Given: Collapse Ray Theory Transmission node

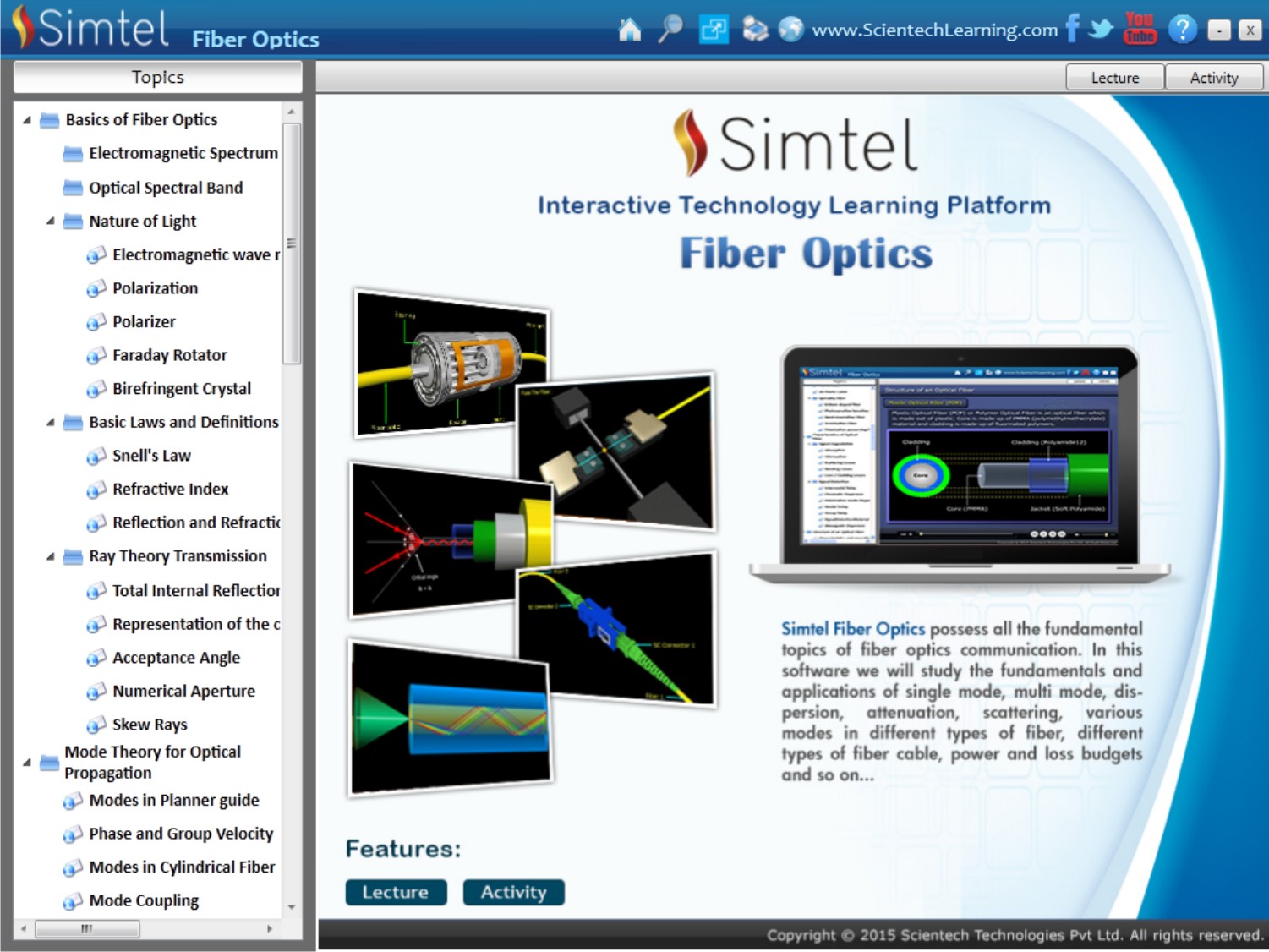Looking at the screenshot, I should click(51, 556).
